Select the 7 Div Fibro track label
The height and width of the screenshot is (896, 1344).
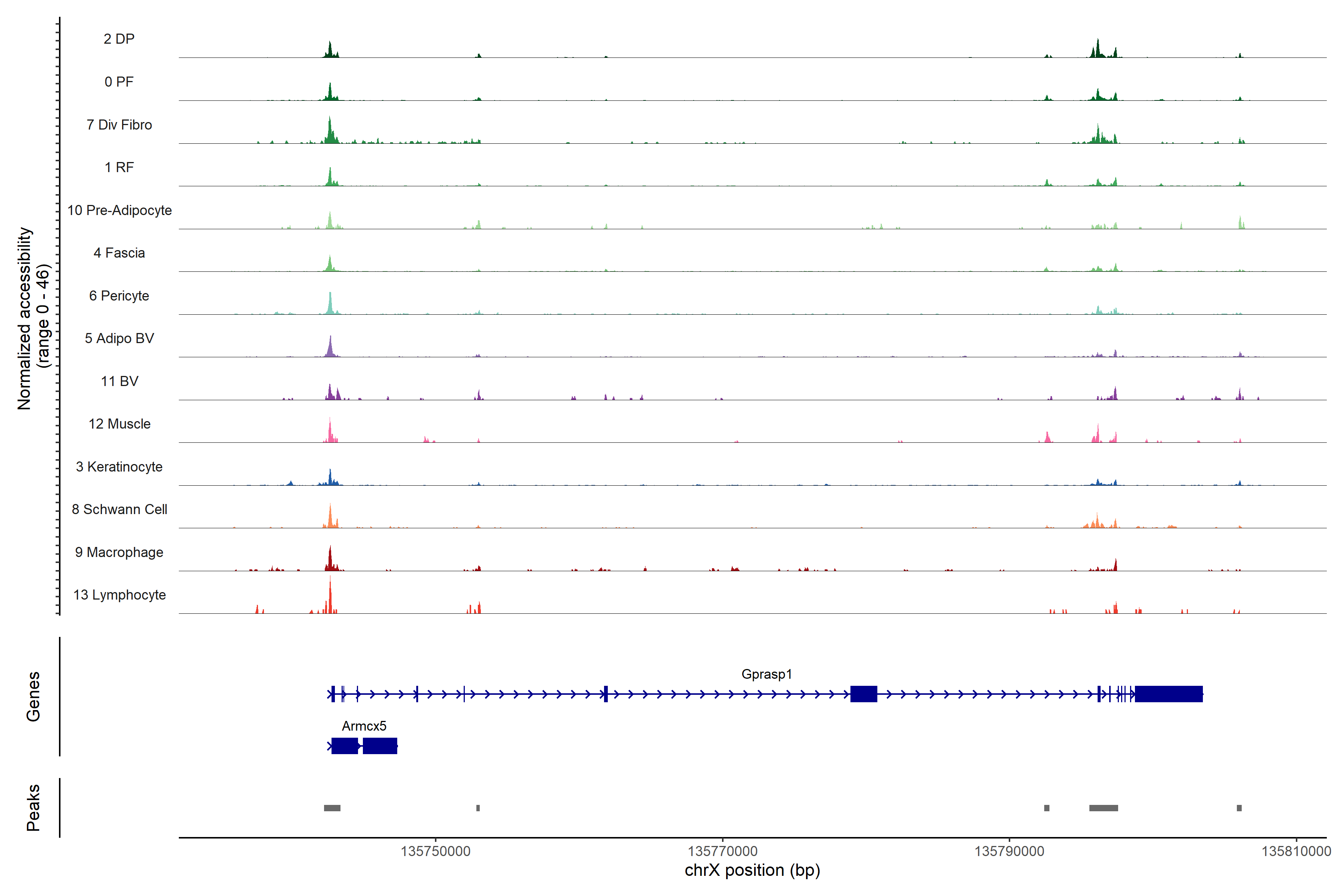point(119,125)
